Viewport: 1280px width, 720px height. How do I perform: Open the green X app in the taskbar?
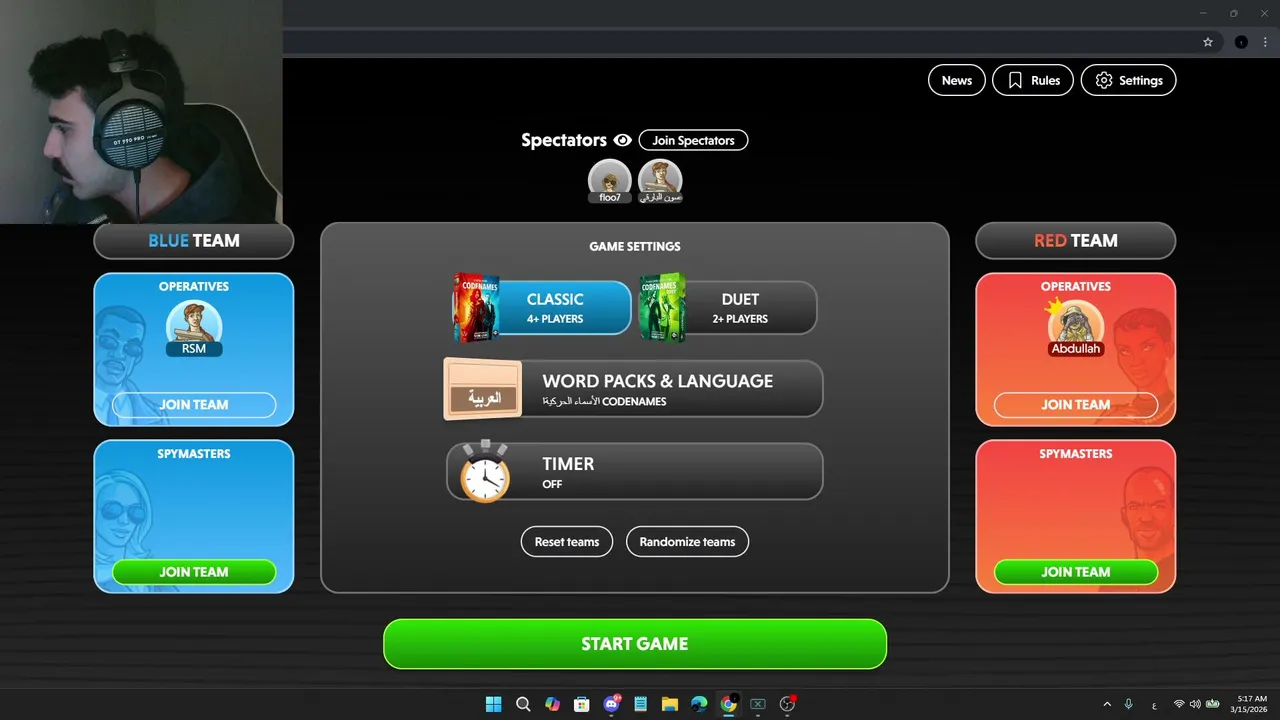tap(758, 704)
